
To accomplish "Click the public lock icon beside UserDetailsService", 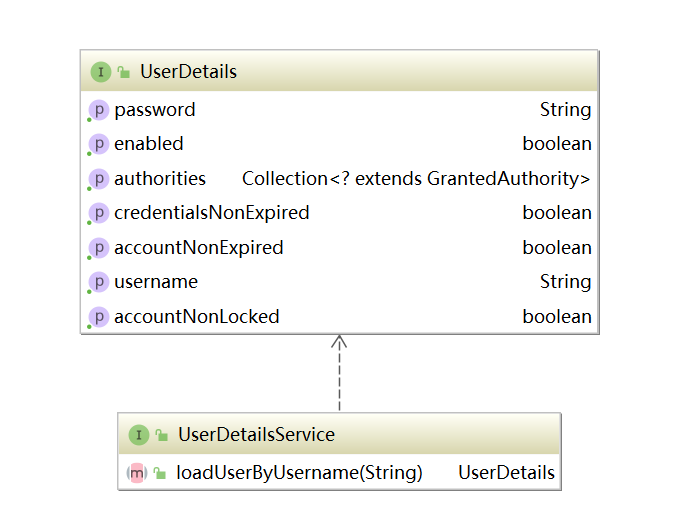I will point(162,435).
